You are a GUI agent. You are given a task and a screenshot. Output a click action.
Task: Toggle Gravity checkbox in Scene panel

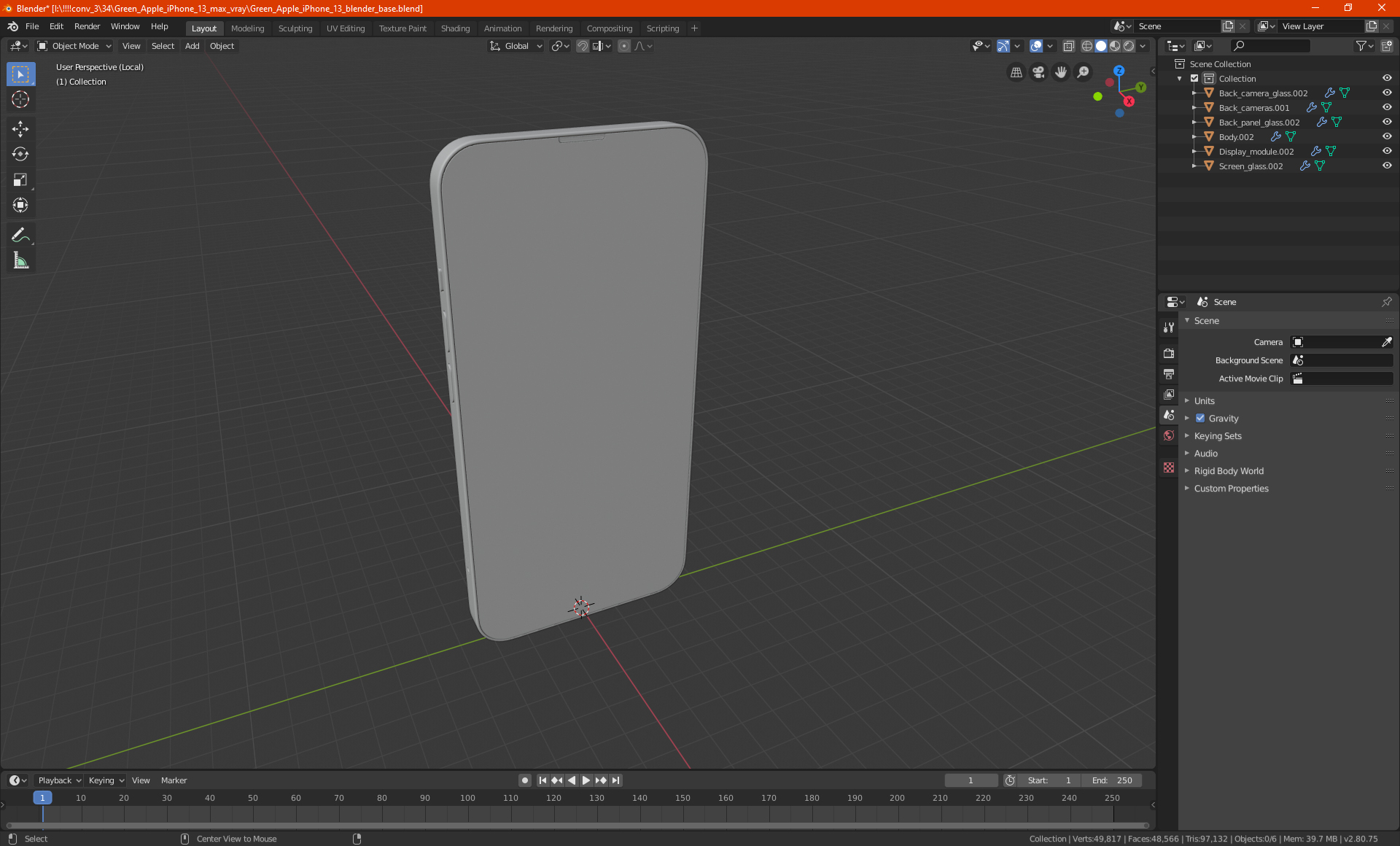(x=1200, y=418)
